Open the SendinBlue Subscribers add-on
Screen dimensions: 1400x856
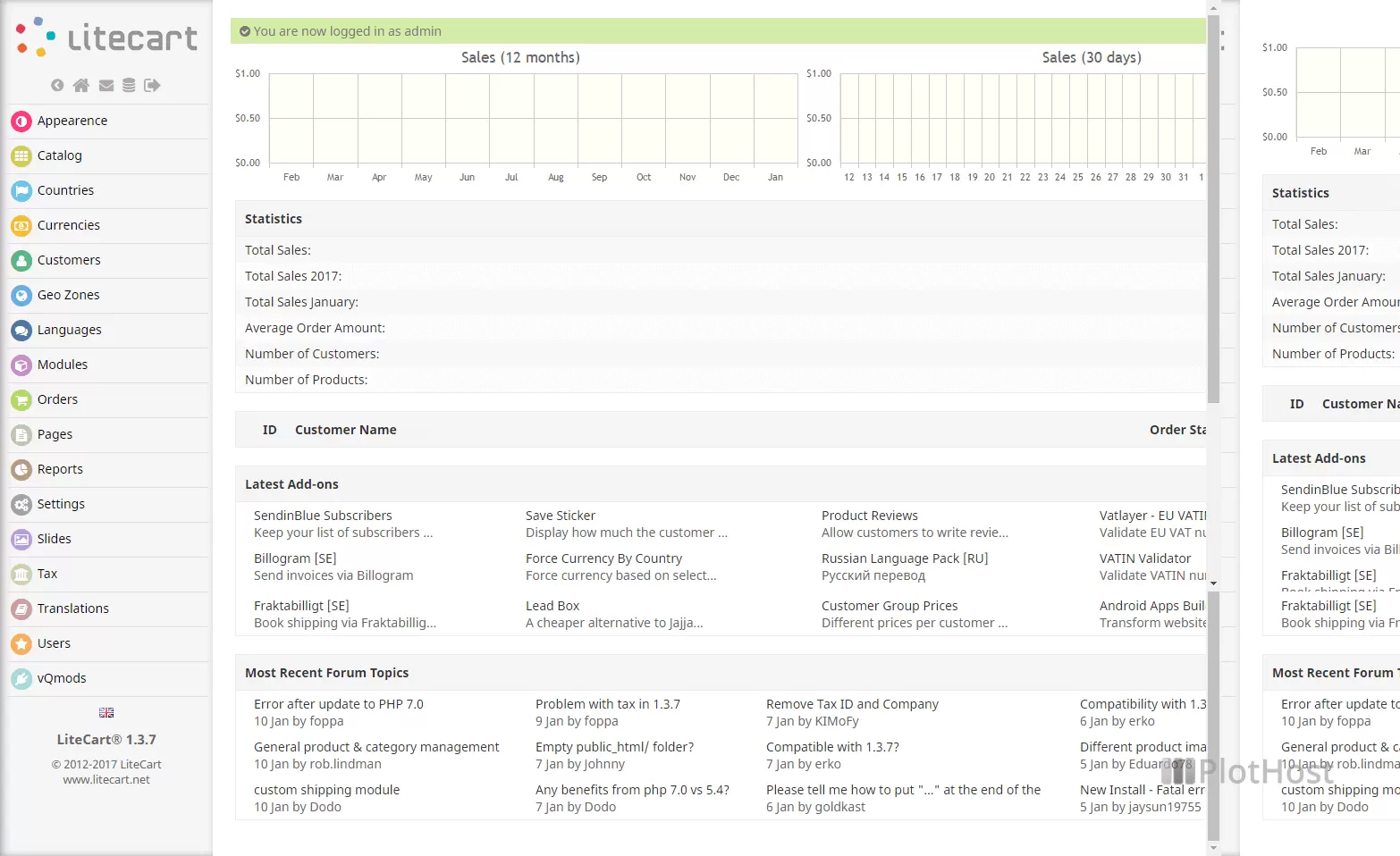pyautogui.click(x=323, y=516)
